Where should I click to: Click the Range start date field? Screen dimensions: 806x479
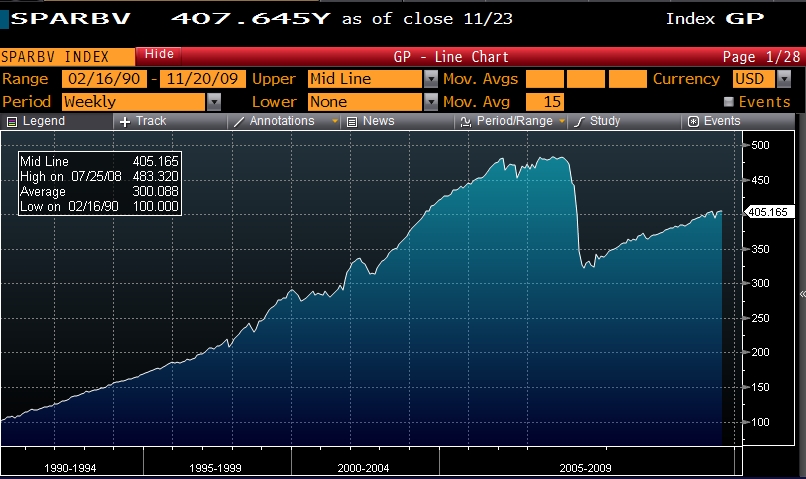(x=103, y=79)
